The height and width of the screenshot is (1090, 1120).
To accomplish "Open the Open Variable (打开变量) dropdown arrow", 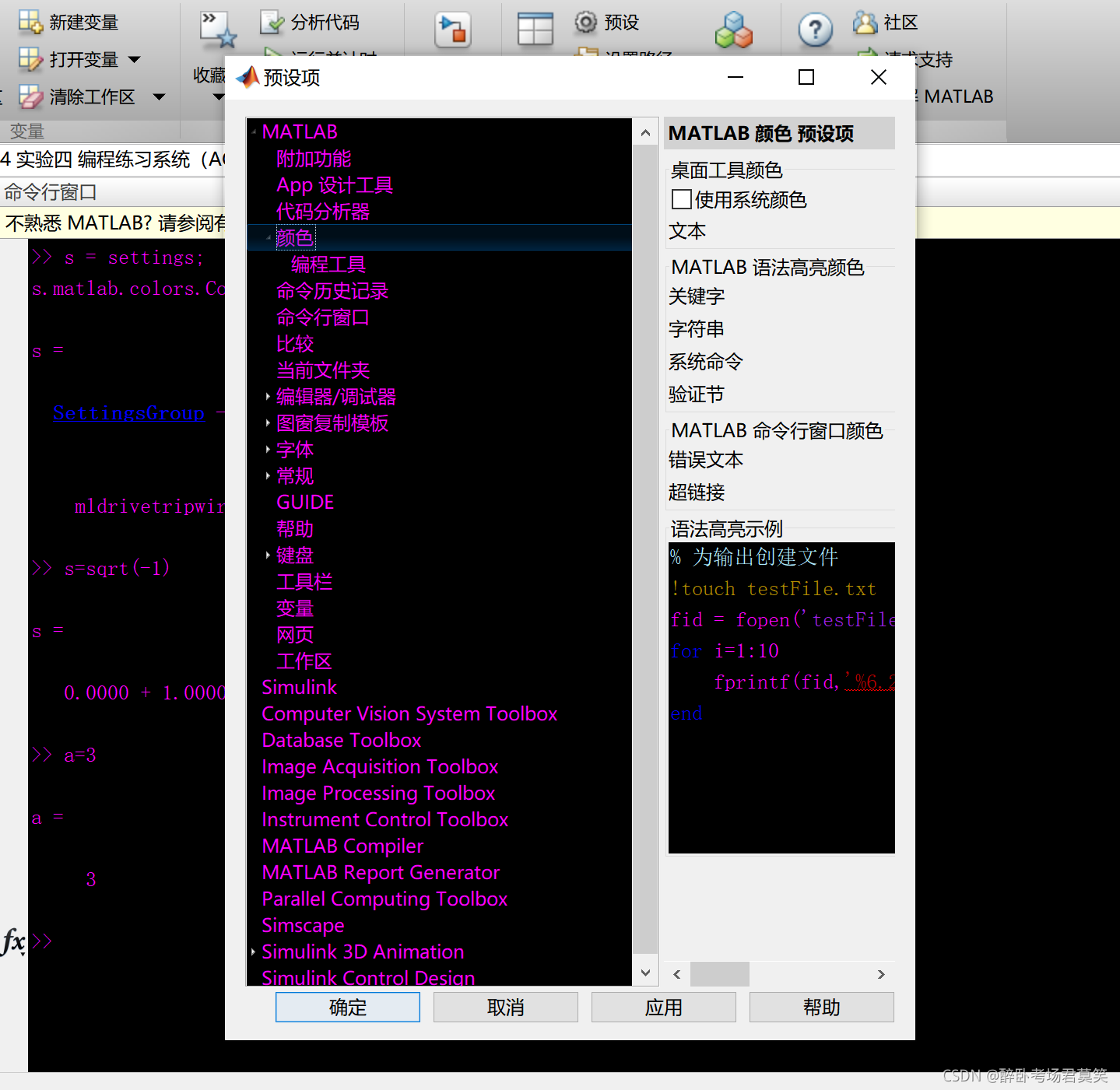I will [135, 59].
